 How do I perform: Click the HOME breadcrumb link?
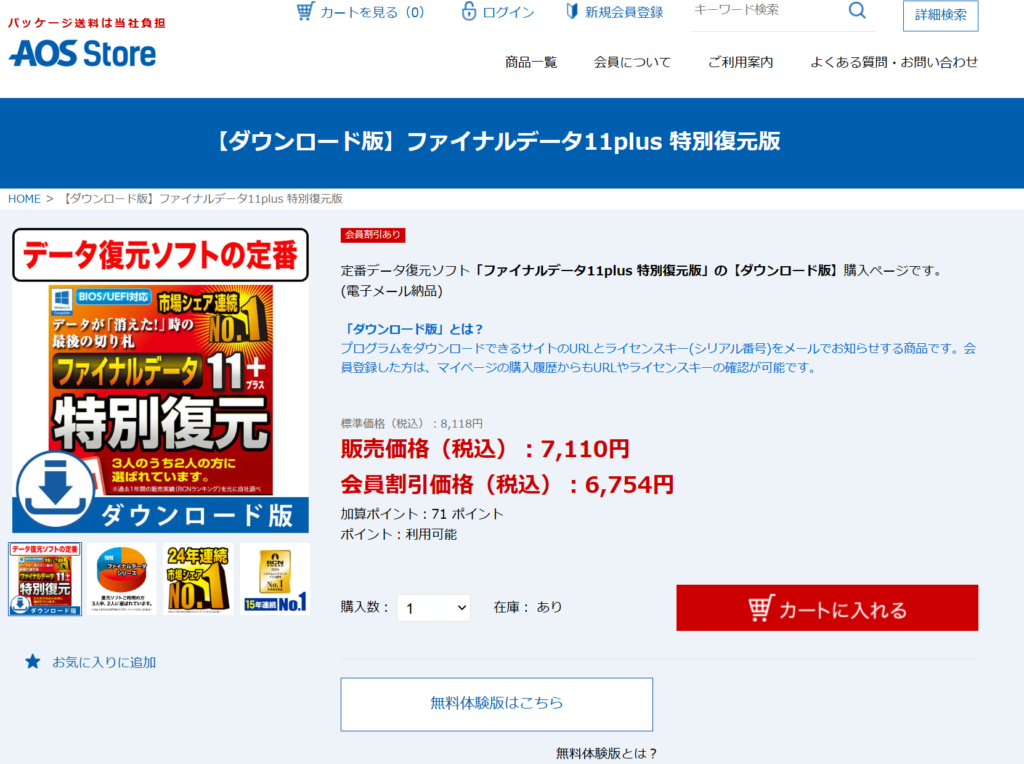click(x=24, y=199)
